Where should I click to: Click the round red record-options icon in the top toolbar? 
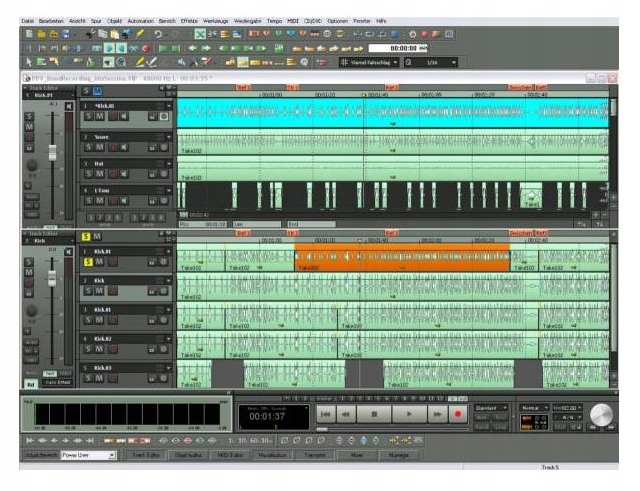pyautogui.click(x=424, y=34)
